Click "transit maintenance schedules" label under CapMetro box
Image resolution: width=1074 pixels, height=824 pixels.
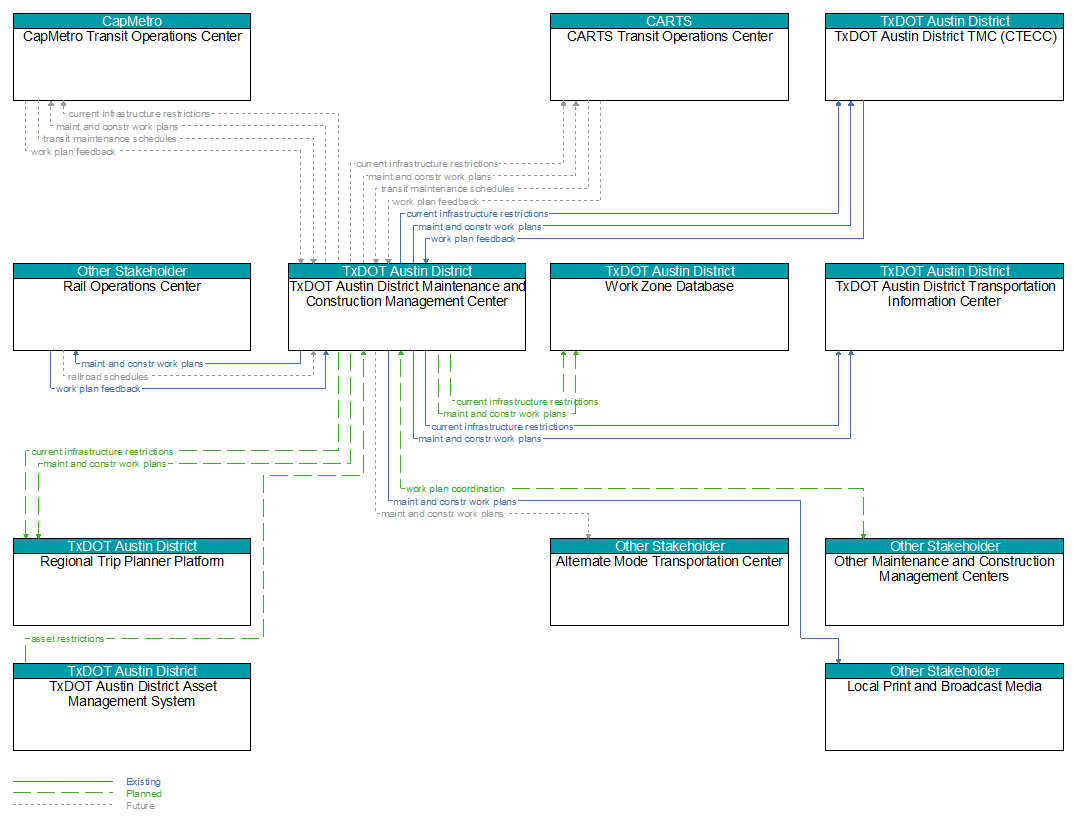[110, 139]
